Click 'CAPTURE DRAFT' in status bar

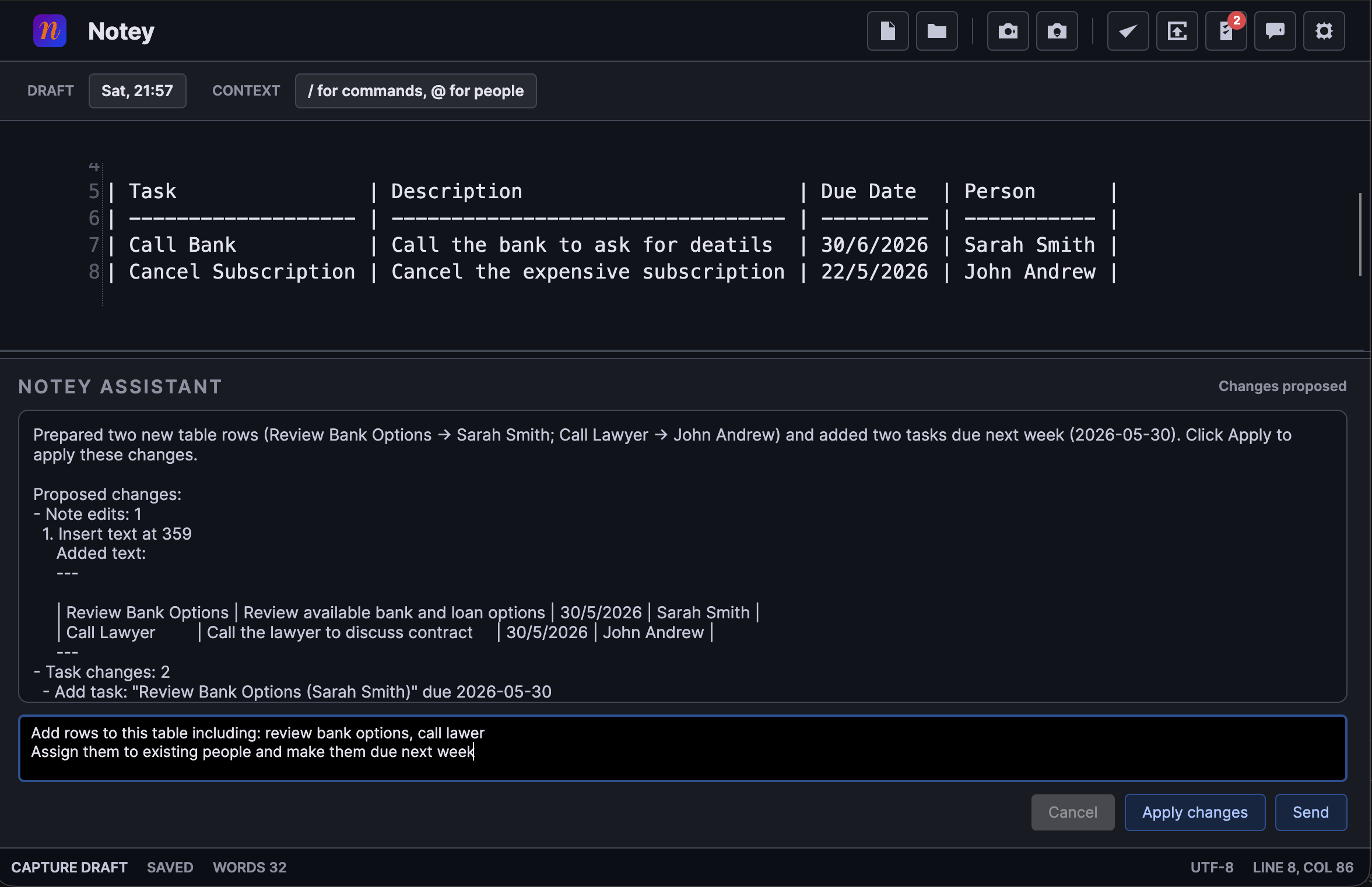click(x=69, y=867)
